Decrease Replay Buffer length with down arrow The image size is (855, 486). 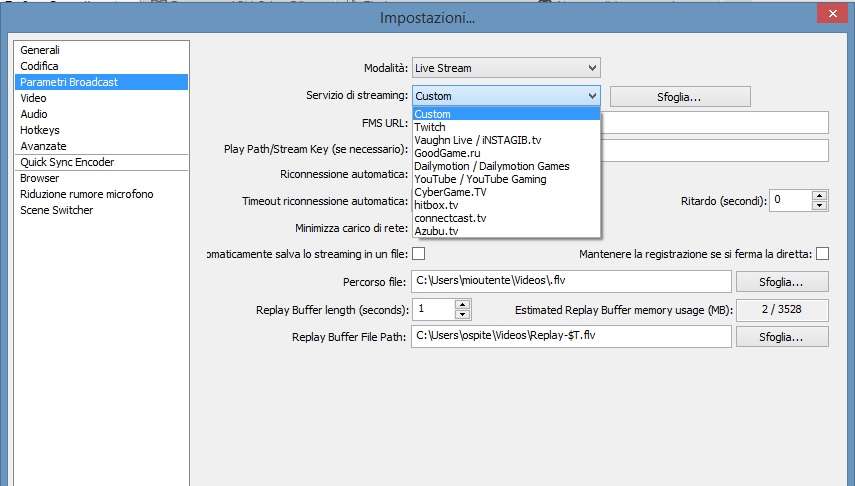pyautogui.click(x=462, y=314)
